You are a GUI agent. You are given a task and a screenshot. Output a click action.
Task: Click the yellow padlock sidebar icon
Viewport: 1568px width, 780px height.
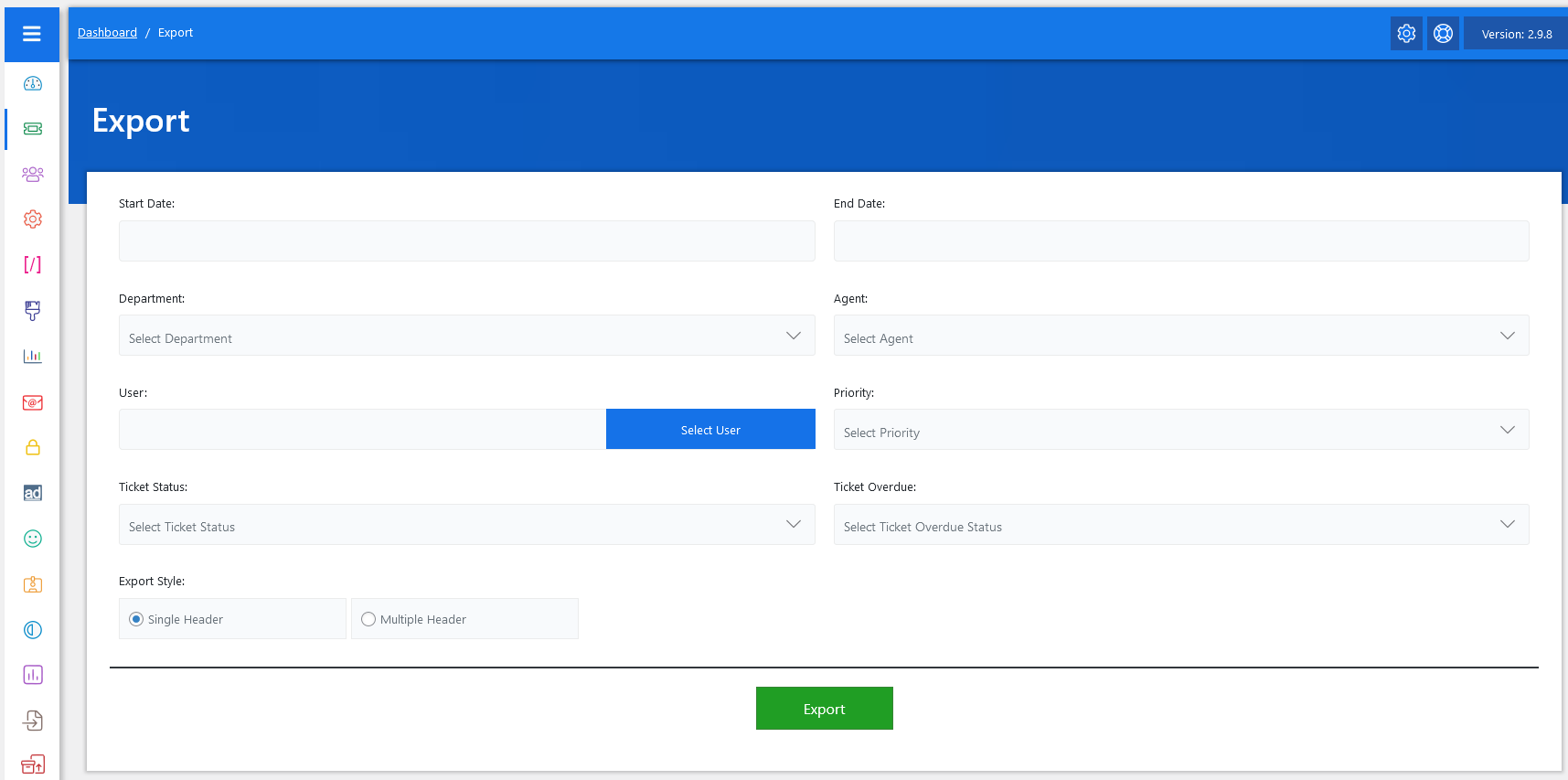33,447
